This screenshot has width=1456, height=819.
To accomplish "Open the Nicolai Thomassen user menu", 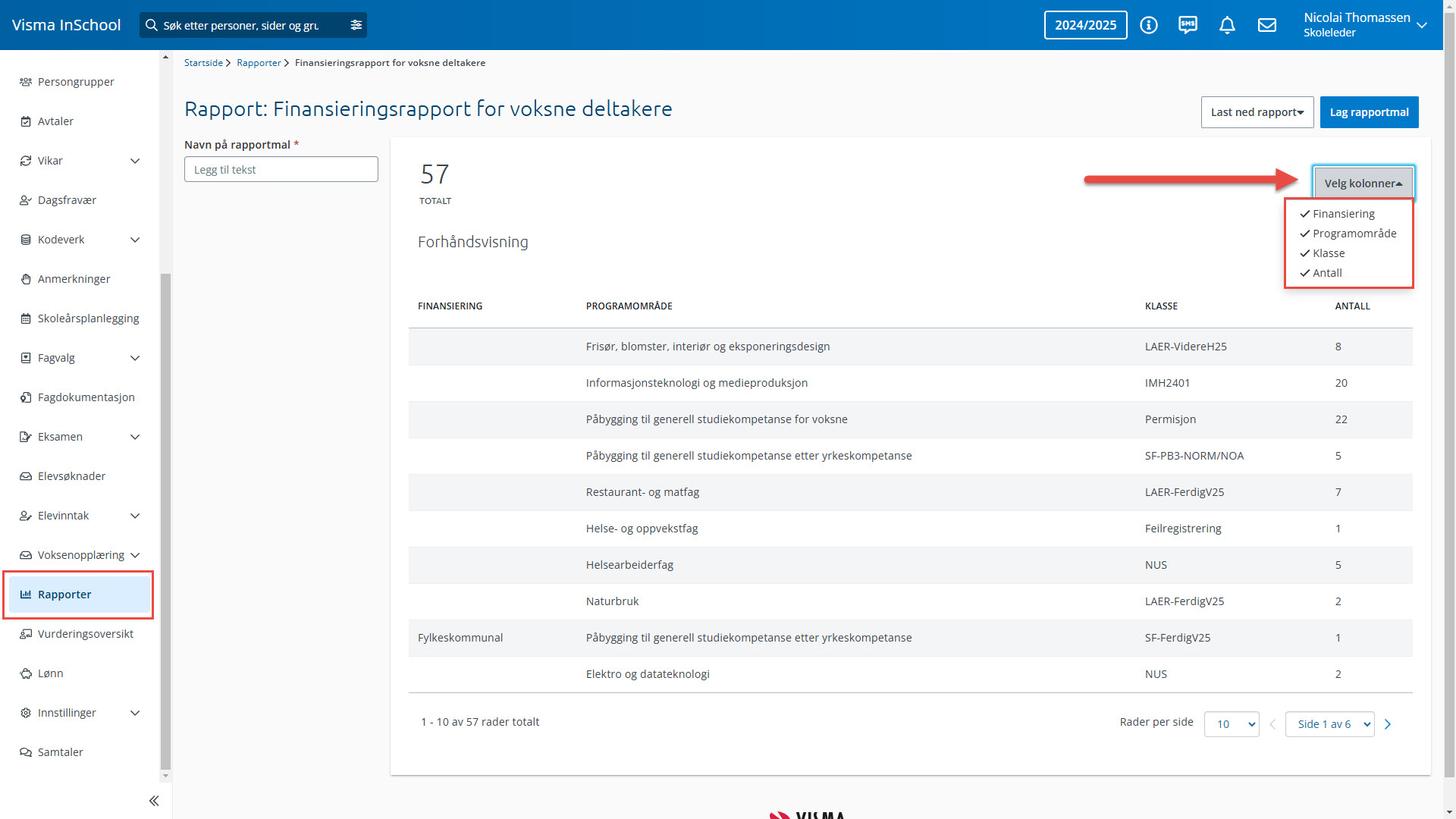I will [x=1365, y=25].
